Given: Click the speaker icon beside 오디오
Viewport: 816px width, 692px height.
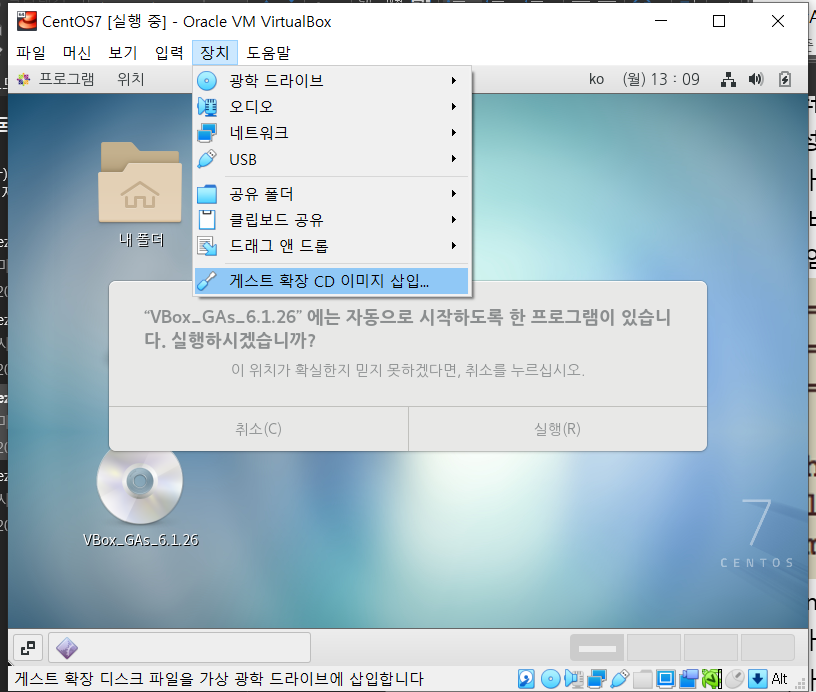Looking at the screenshot, I should (207, 107).
